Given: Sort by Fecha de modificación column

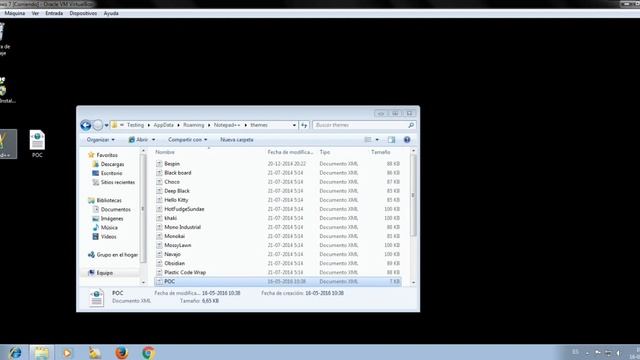Looking at the screenshot, I should [x=290, y=152].
